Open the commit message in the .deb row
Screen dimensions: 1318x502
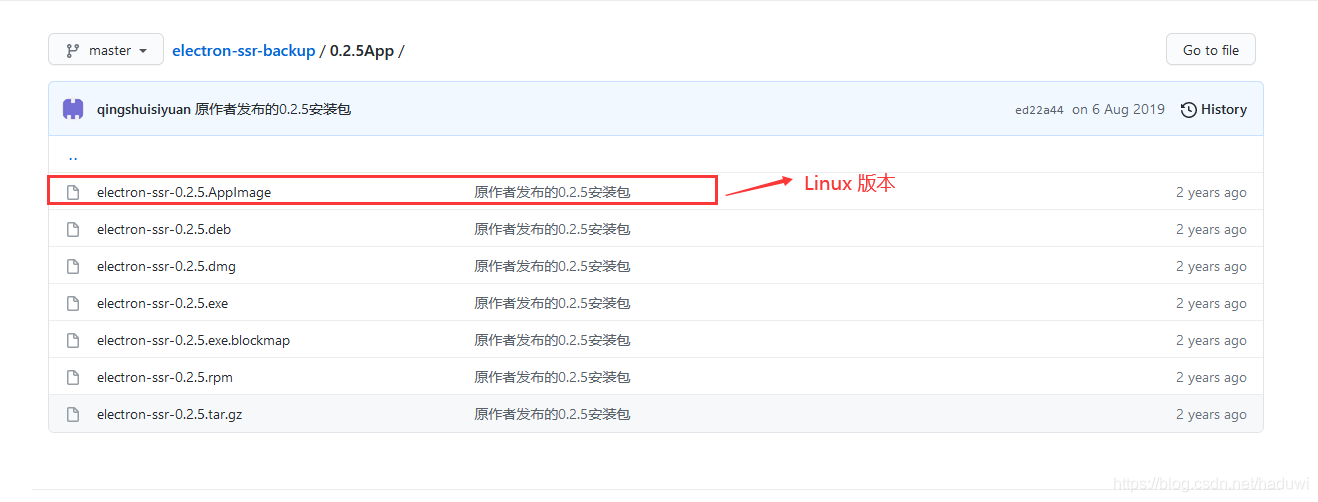pyautogui.click(x=552, y=229)
